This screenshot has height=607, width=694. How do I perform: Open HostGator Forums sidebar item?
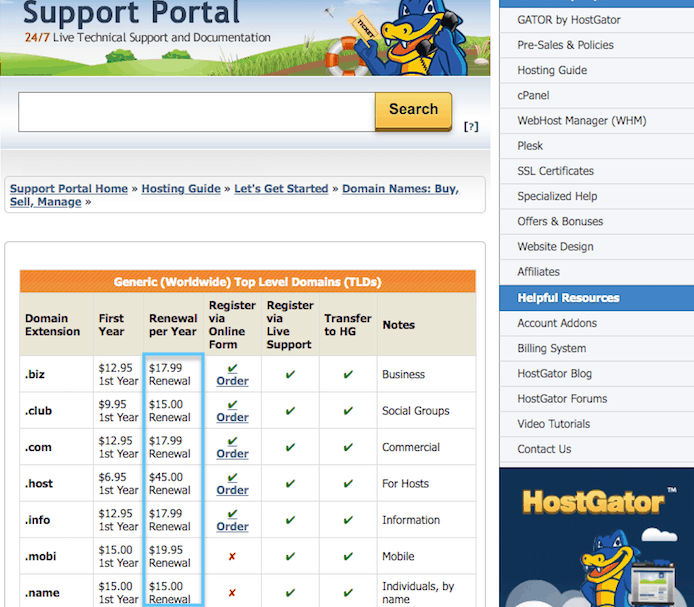pyautogui.click(x=597, y=399)
